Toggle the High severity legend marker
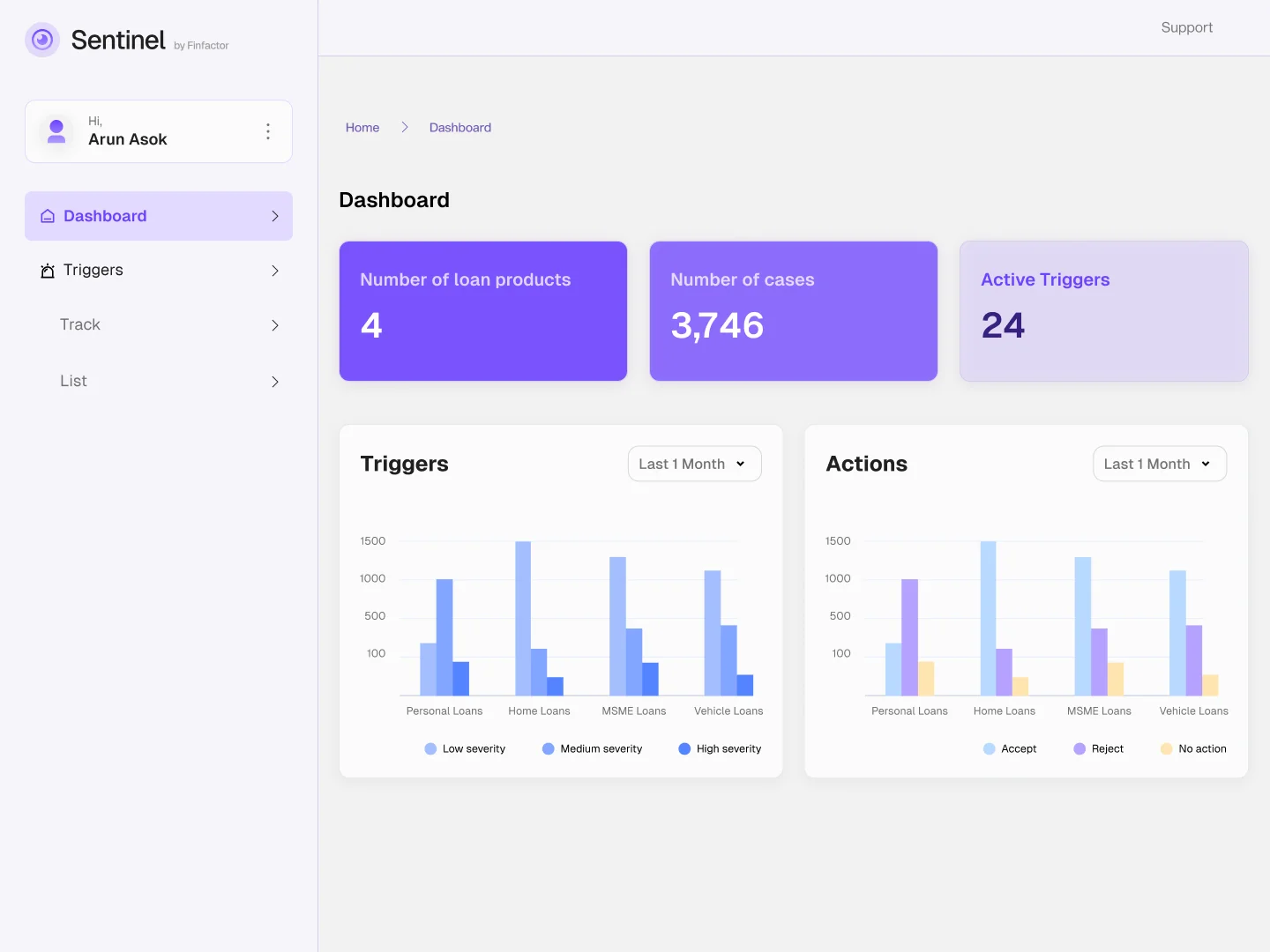The image size is (1270, 952). coord(684,748)
